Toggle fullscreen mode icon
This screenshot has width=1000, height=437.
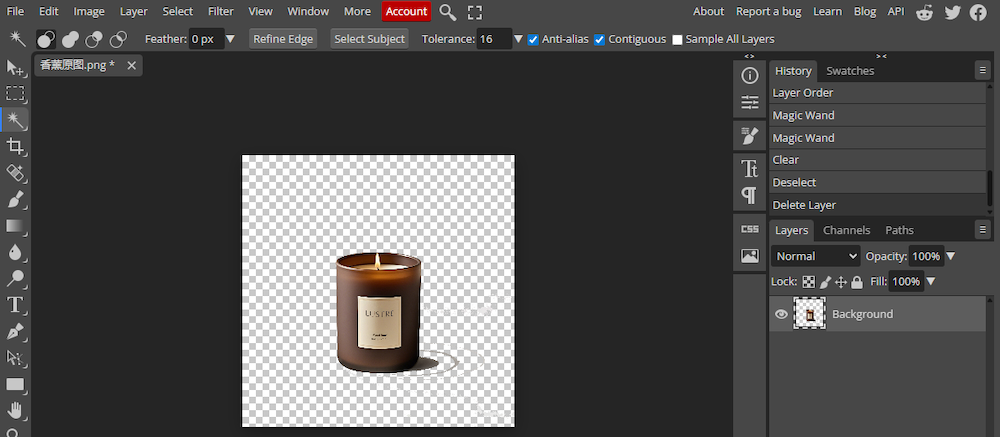(475, 11)
